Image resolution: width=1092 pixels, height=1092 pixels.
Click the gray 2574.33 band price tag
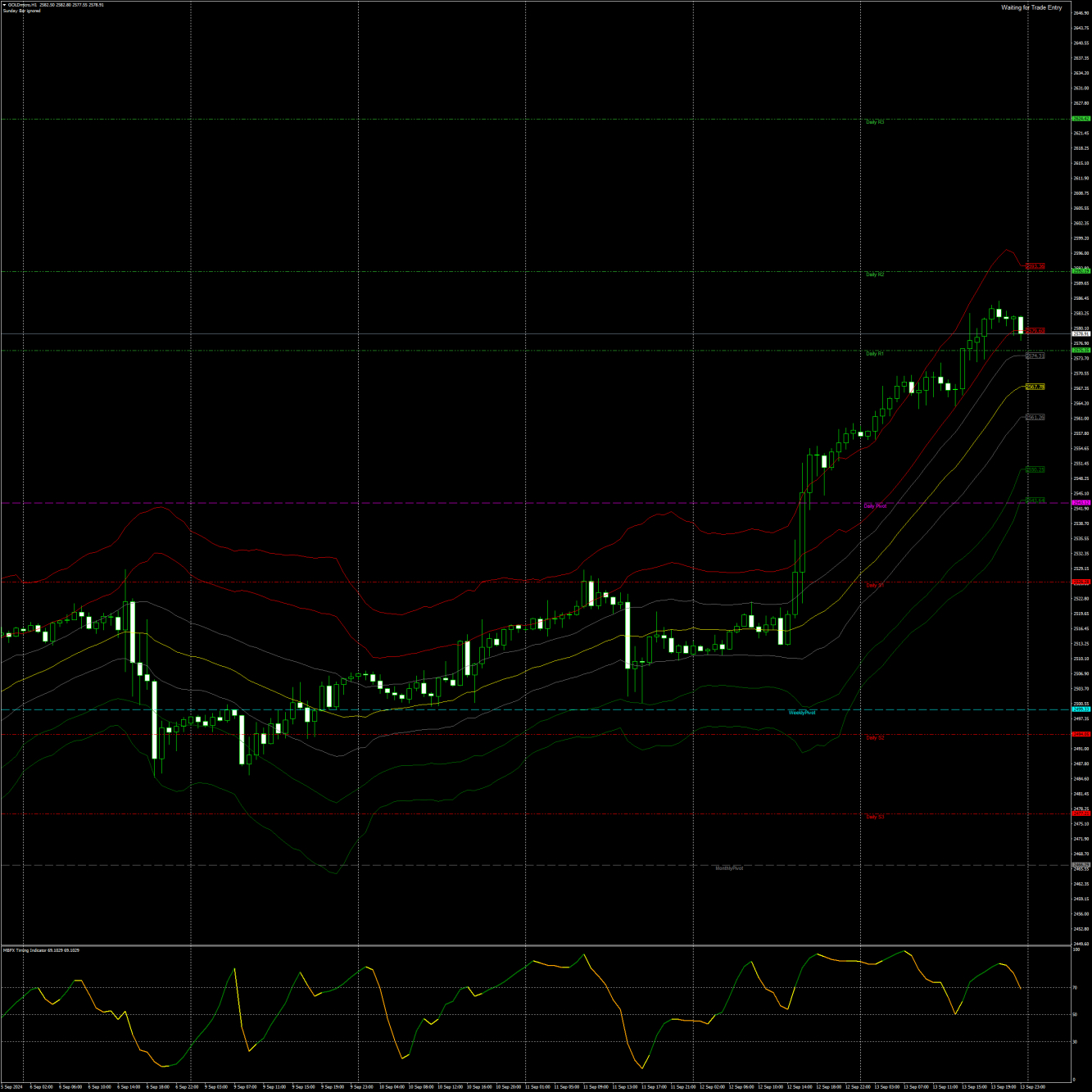click(1035, 356)
